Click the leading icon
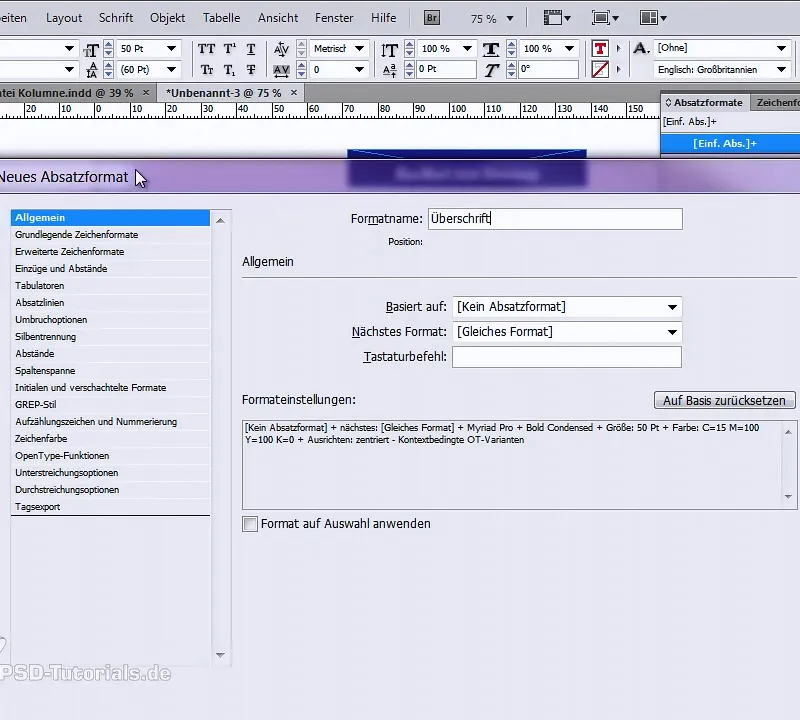 tap(92, 70)
